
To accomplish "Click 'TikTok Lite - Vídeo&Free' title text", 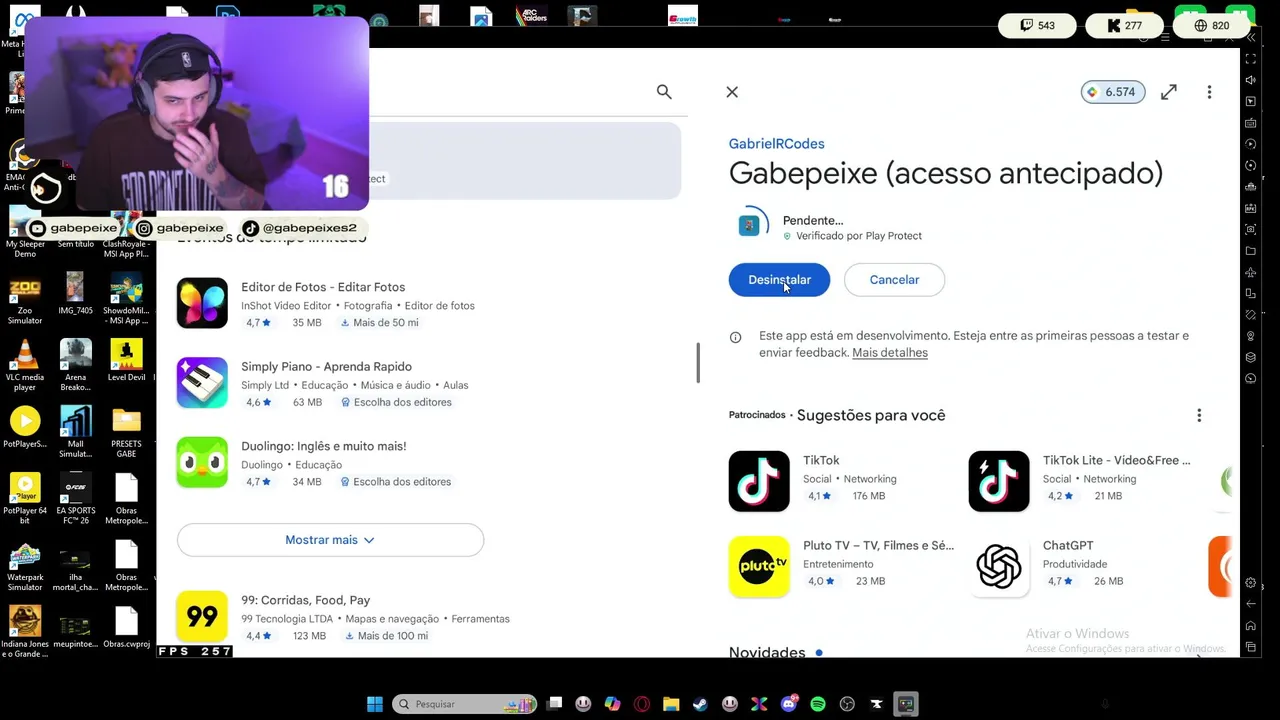I will coord(1117,460).
